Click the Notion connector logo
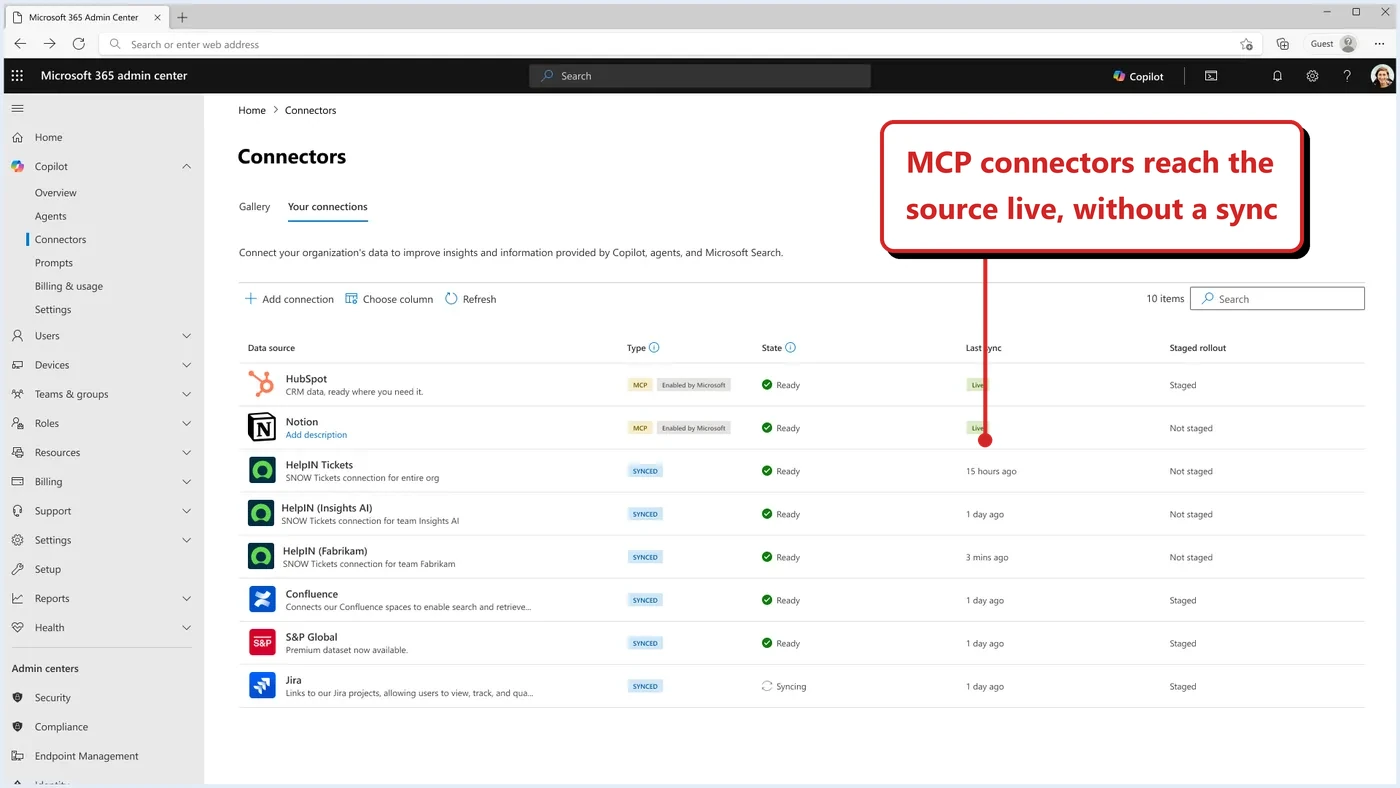The image size is (1400, 788). click(x=262, y=427)
